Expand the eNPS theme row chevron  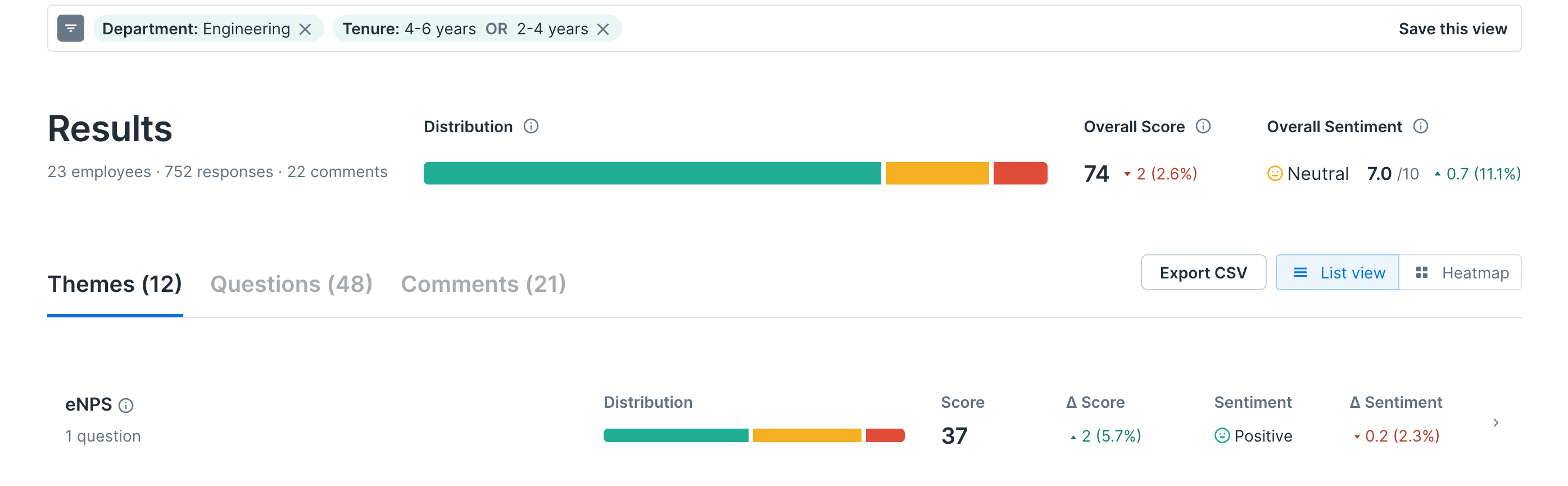[x=1496, y=422]
